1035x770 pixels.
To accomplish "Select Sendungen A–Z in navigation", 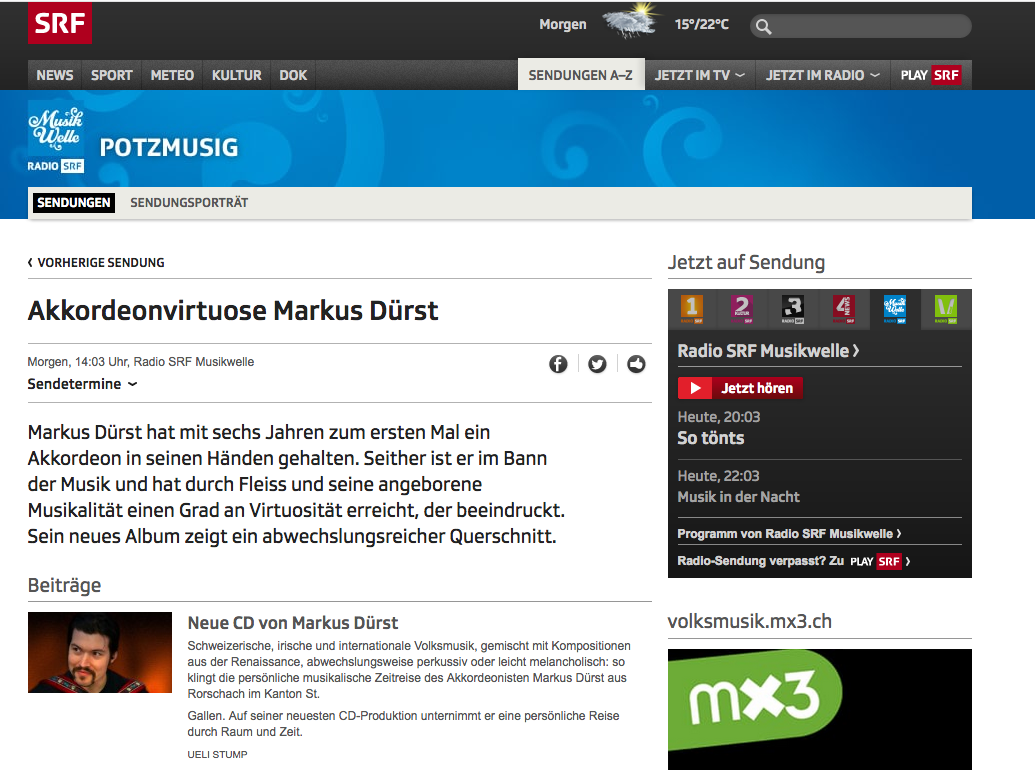I will (580, 75).
